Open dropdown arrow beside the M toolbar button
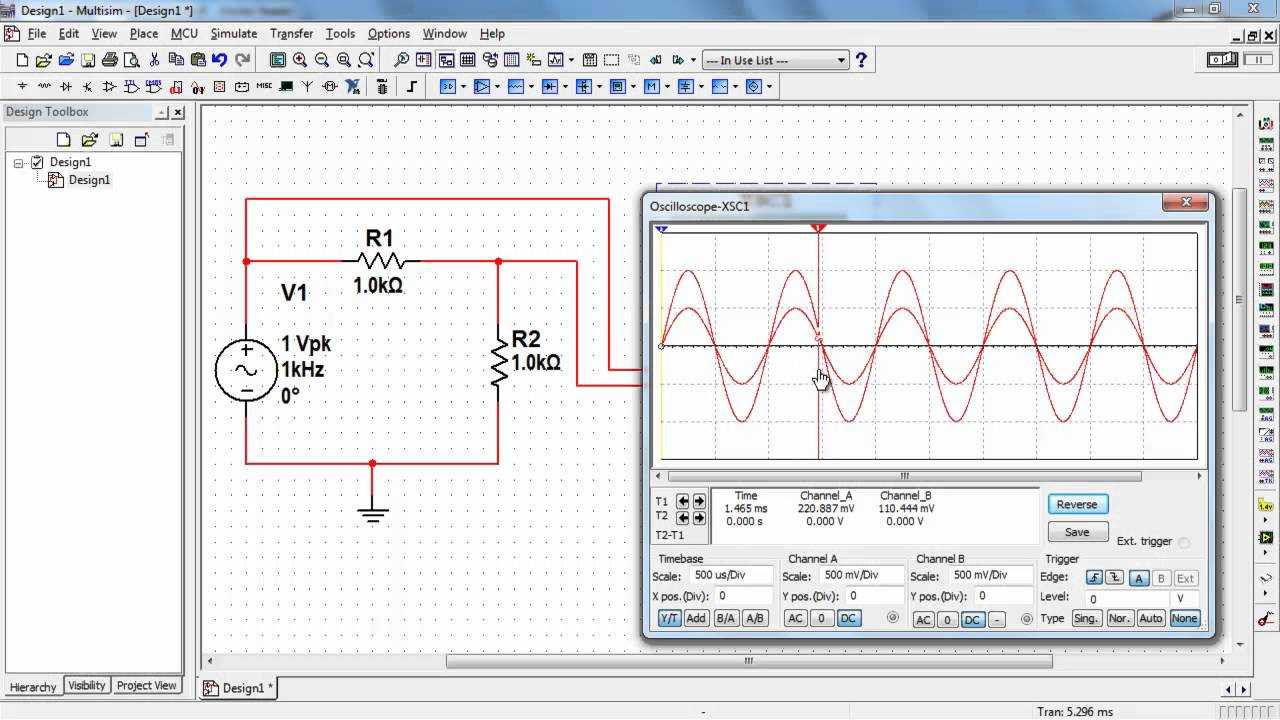This screenshot has height=720, width=1280. (667, 86)
